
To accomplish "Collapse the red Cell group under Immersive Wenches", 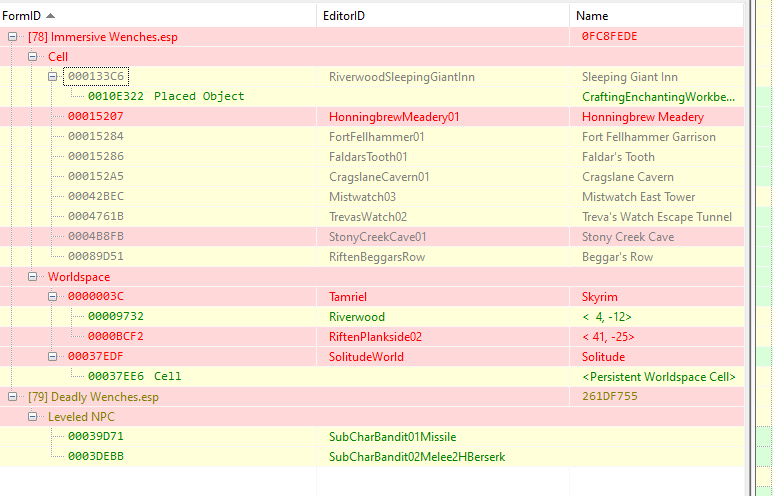I will coord(33,57).
